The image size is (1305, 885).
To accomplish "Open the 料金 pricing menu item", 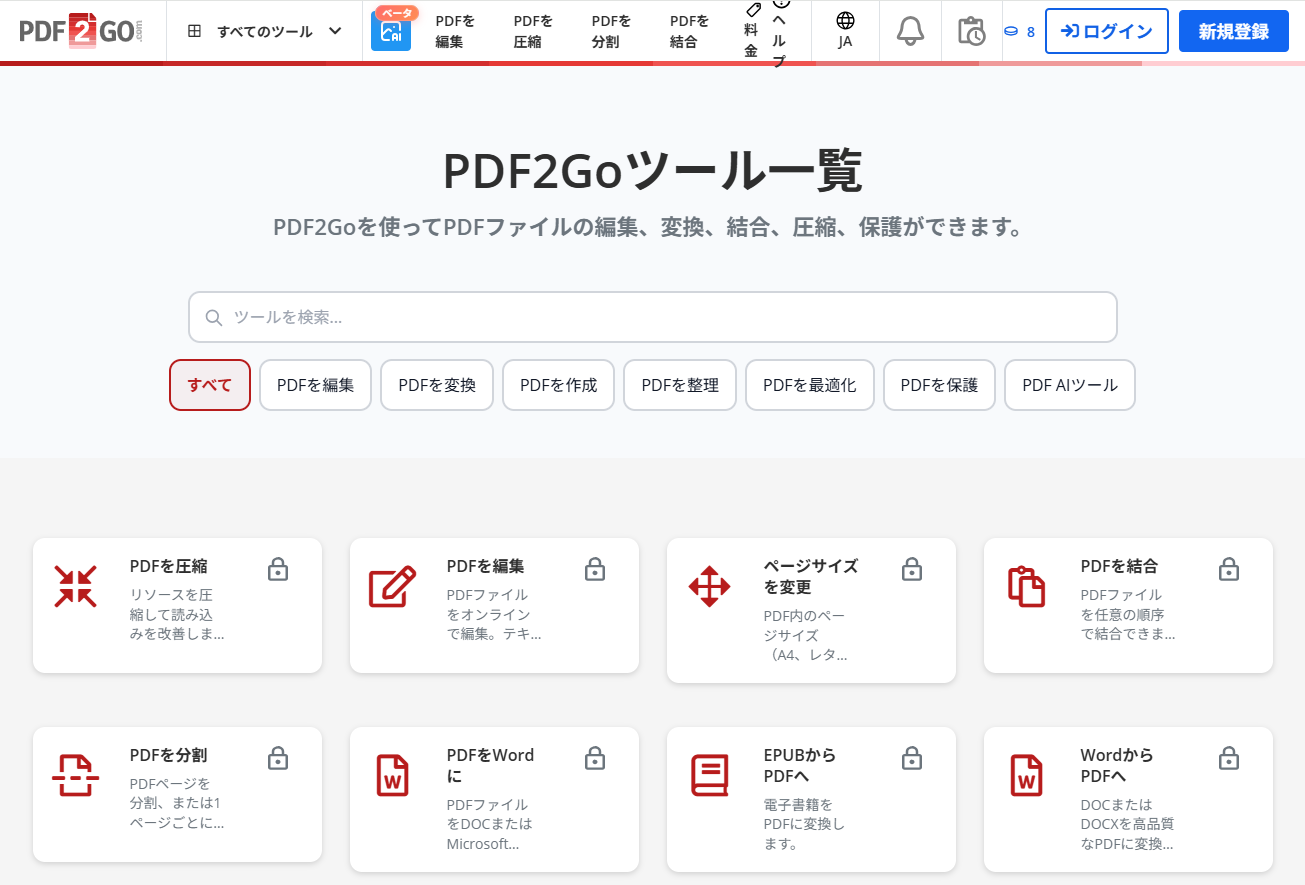I will [749, 31].
